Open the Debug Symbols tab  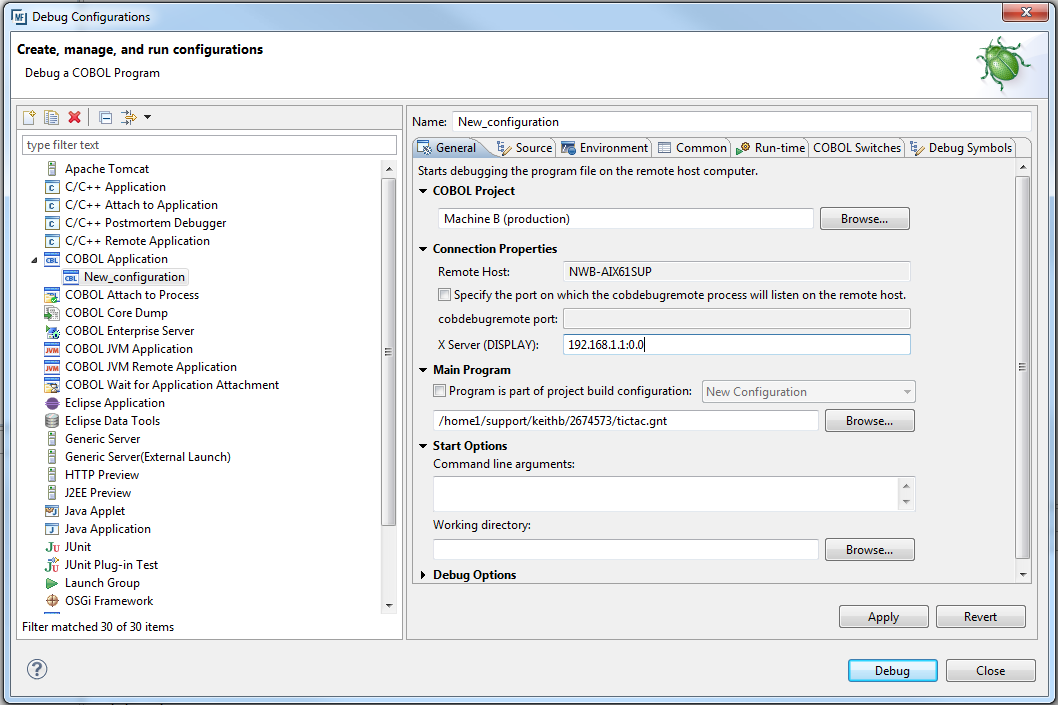point(961,148)
